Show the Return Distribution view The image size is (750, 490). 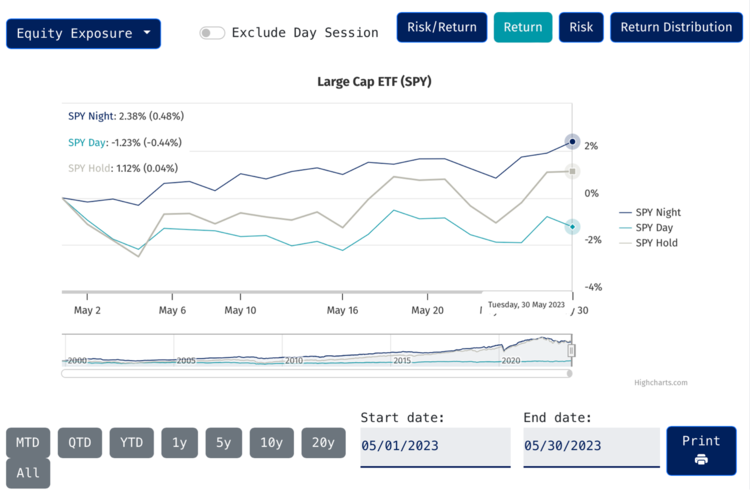pyautogui.click(x=676, y=27)
